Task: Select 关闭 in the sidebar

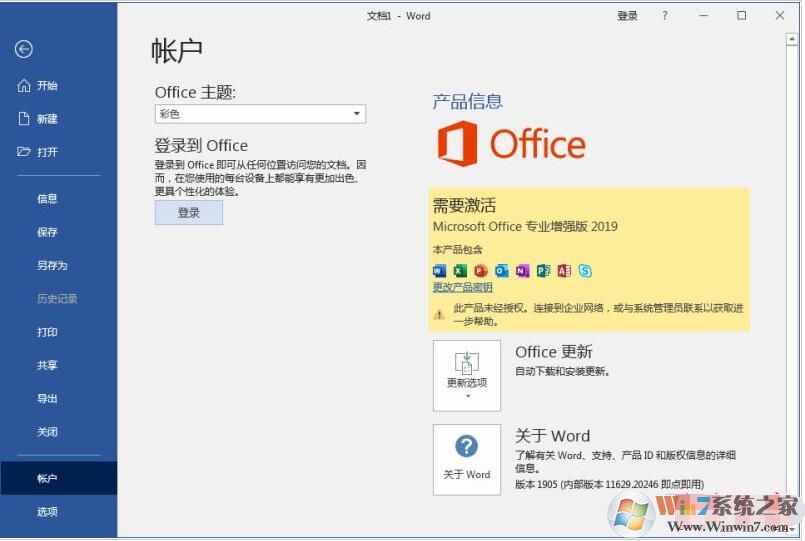Action: tap(47, 432)
